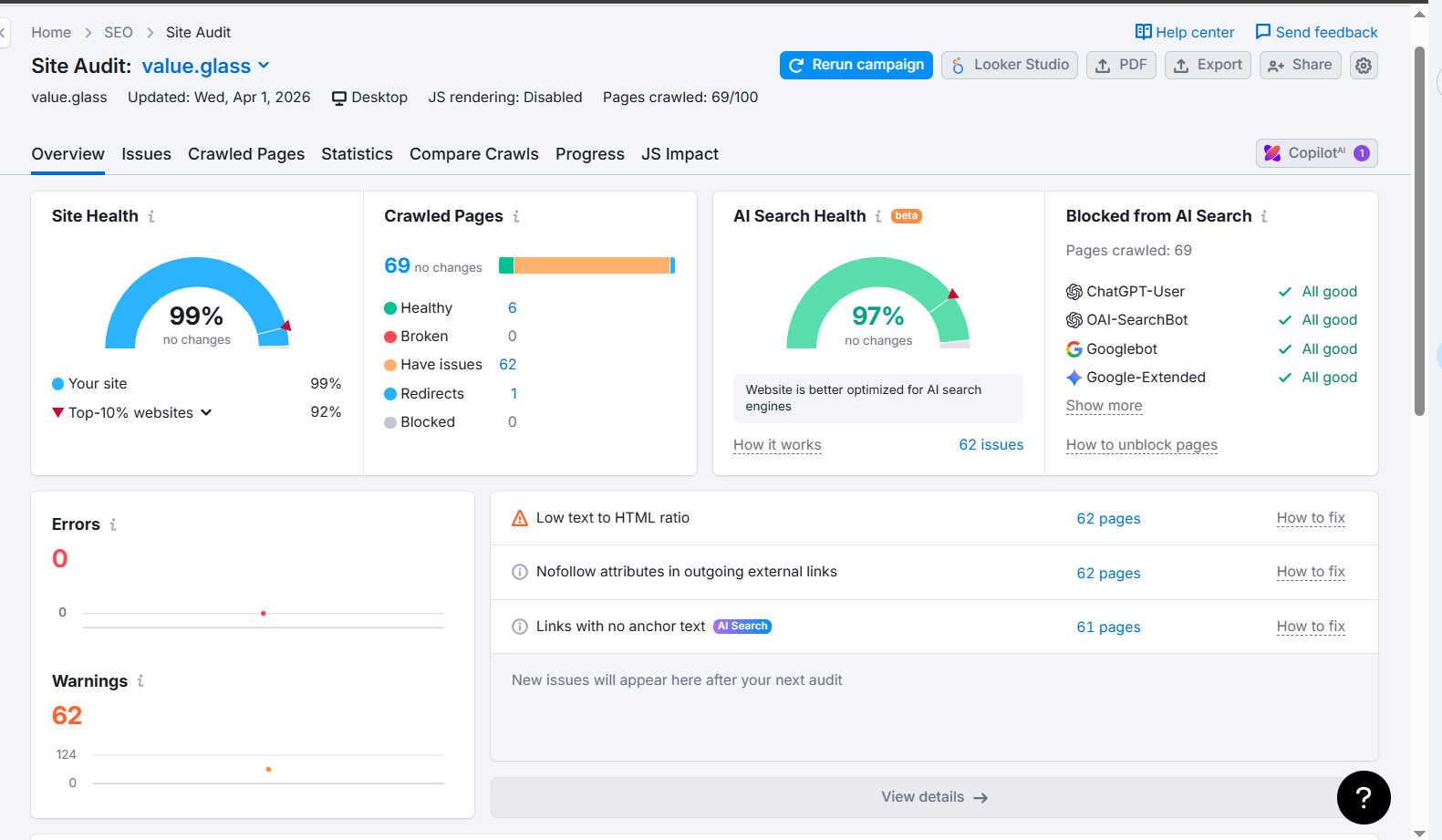Click the Have issues count 62
Viewport: 1442px width, 840px height.
coord(508,365)
